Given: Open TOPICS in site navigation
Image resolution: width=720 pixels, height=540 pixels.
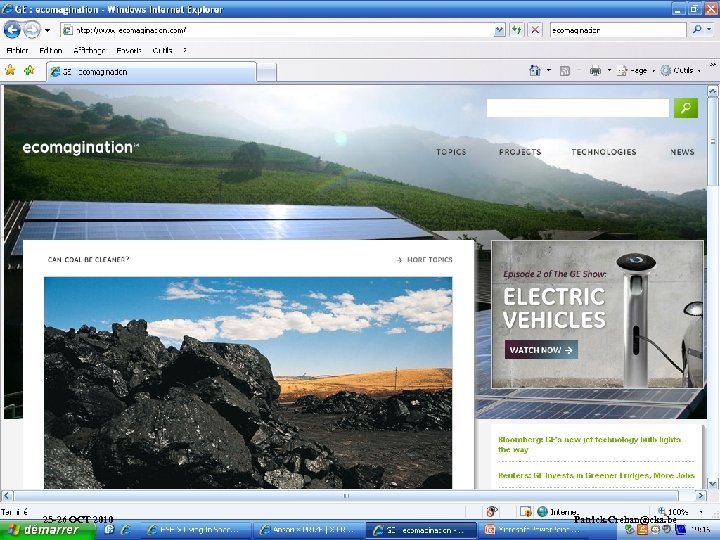Looking at the screenshot, I should click(x=451, y=152).
